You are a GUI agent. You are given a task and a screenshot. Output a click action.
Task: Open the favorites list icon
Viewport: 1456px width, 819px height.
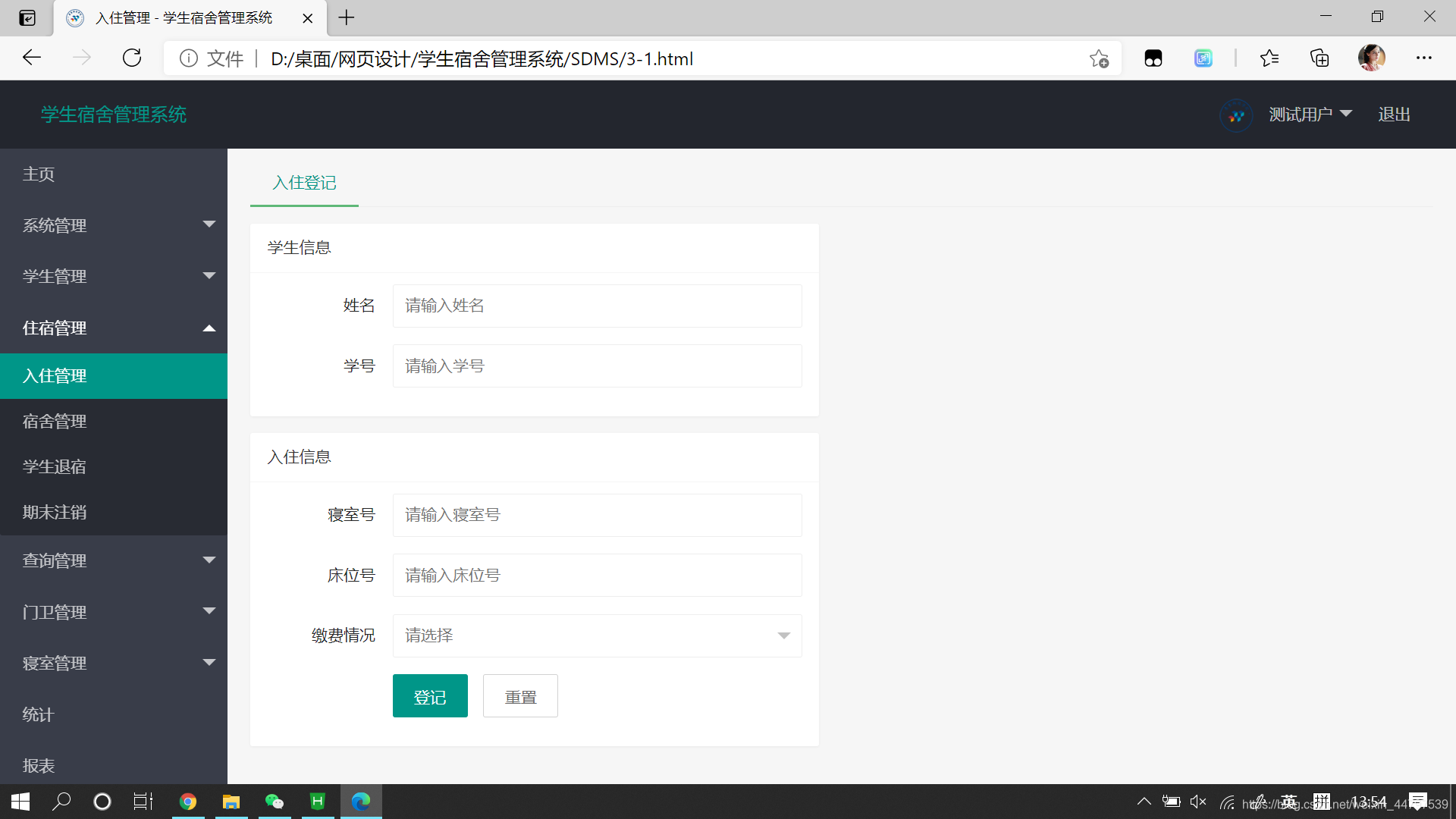click(1269, 58)
